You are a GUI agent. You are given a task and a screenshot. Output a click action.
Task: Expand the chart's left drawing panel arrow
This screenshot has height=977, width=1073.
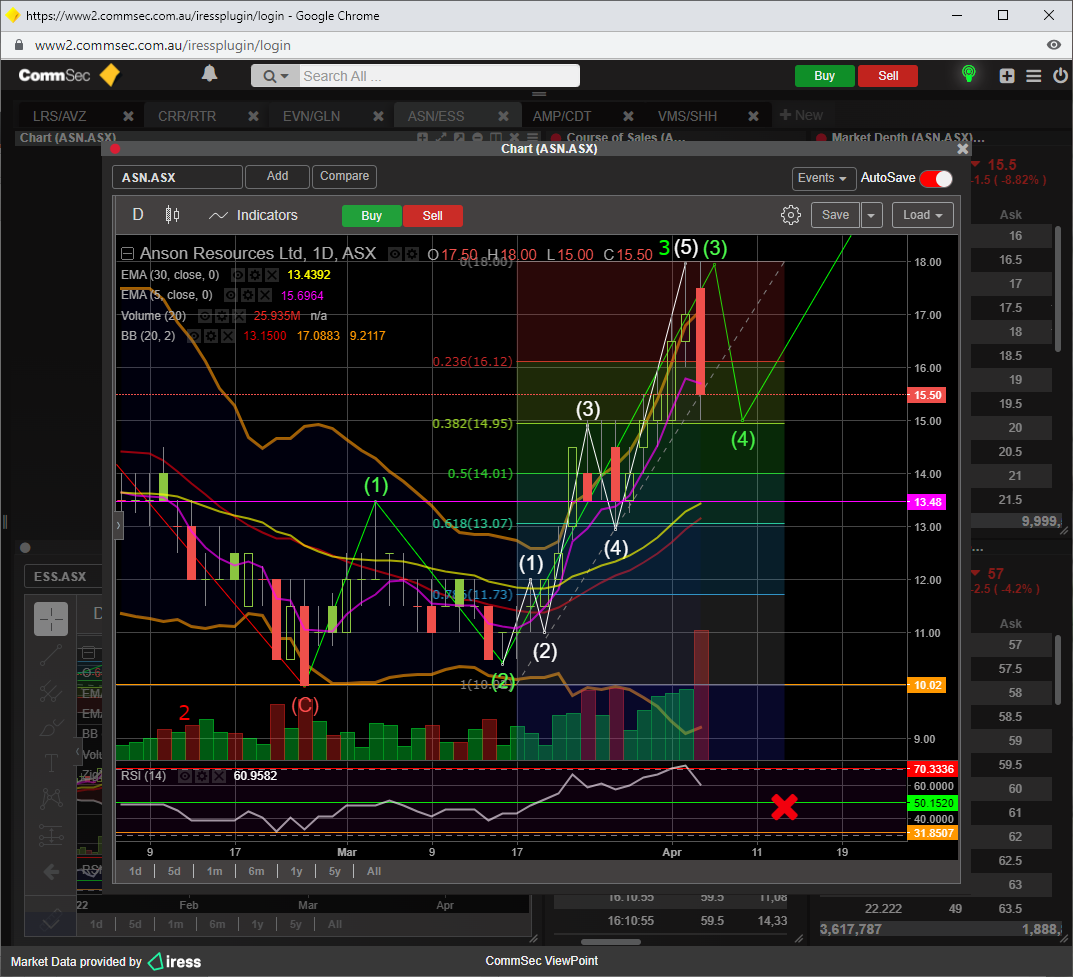118,525
